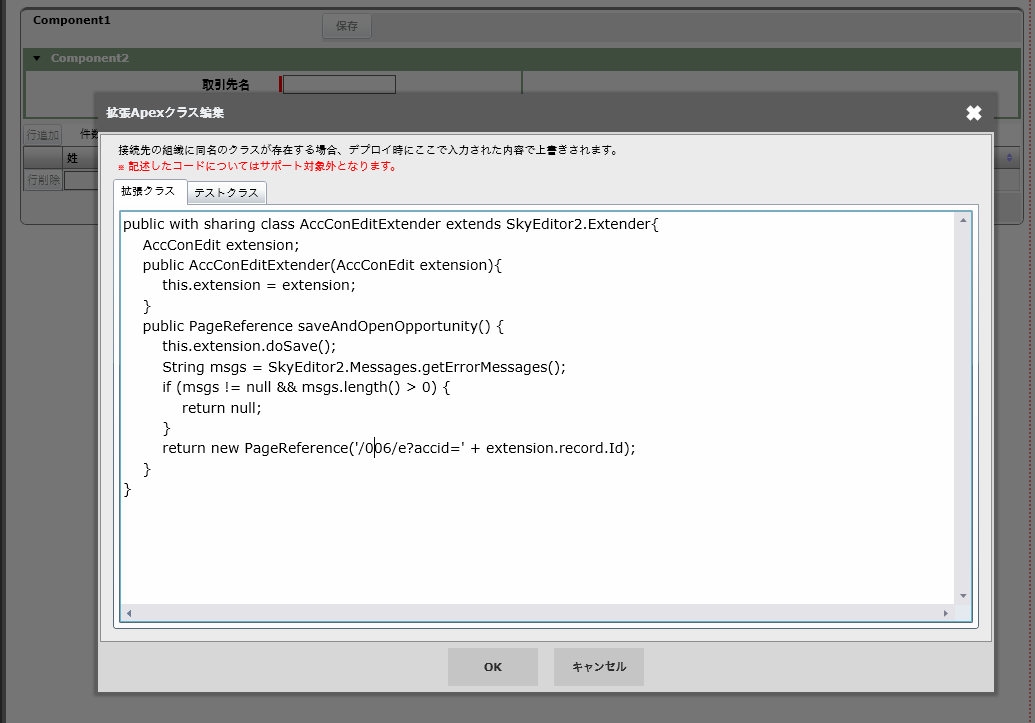Collapse the Component2 section triangle

point(37,58)
